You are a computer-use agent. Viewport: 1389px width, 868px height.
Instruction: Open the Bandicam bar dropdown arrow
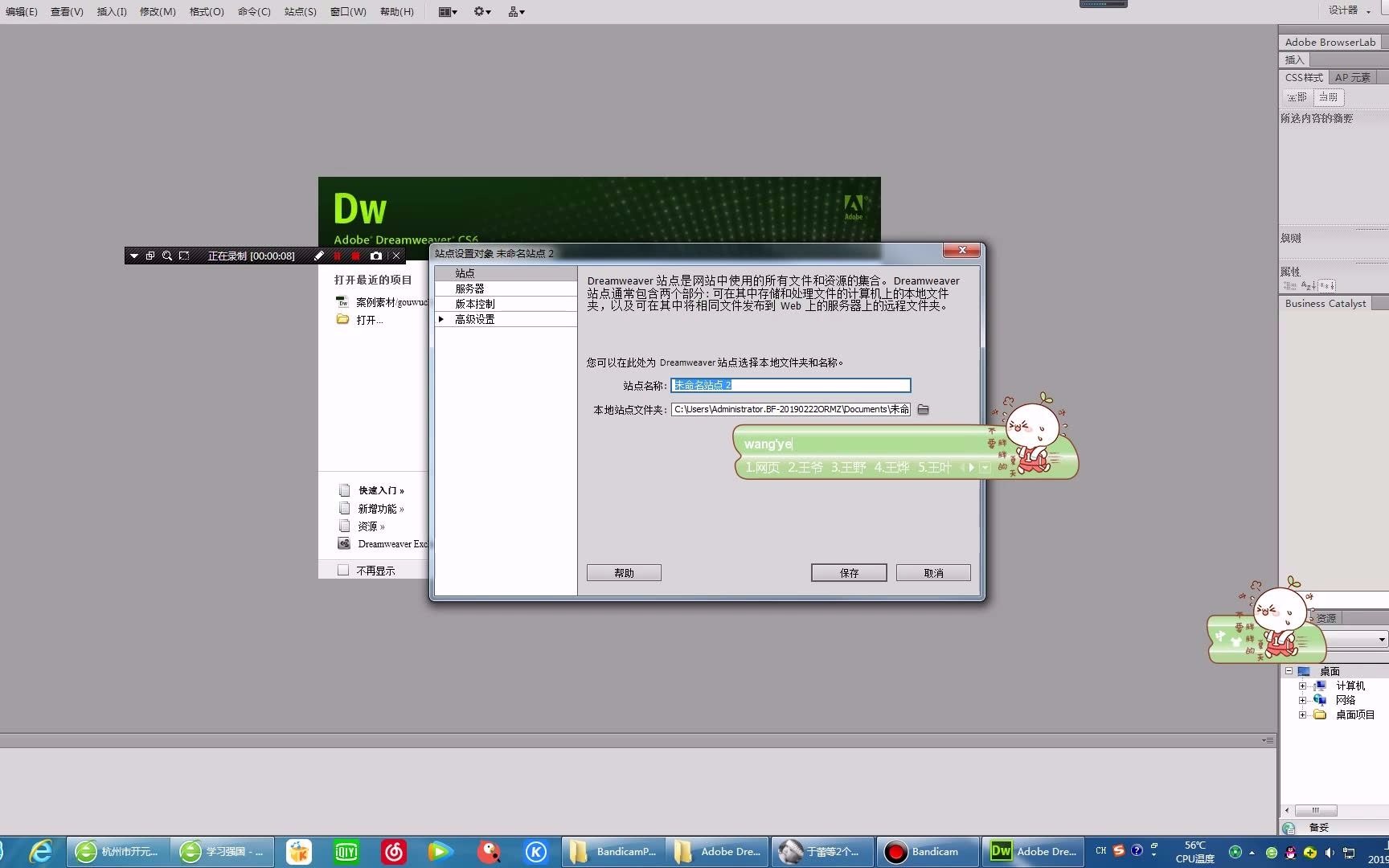click(x=133, y=256)
